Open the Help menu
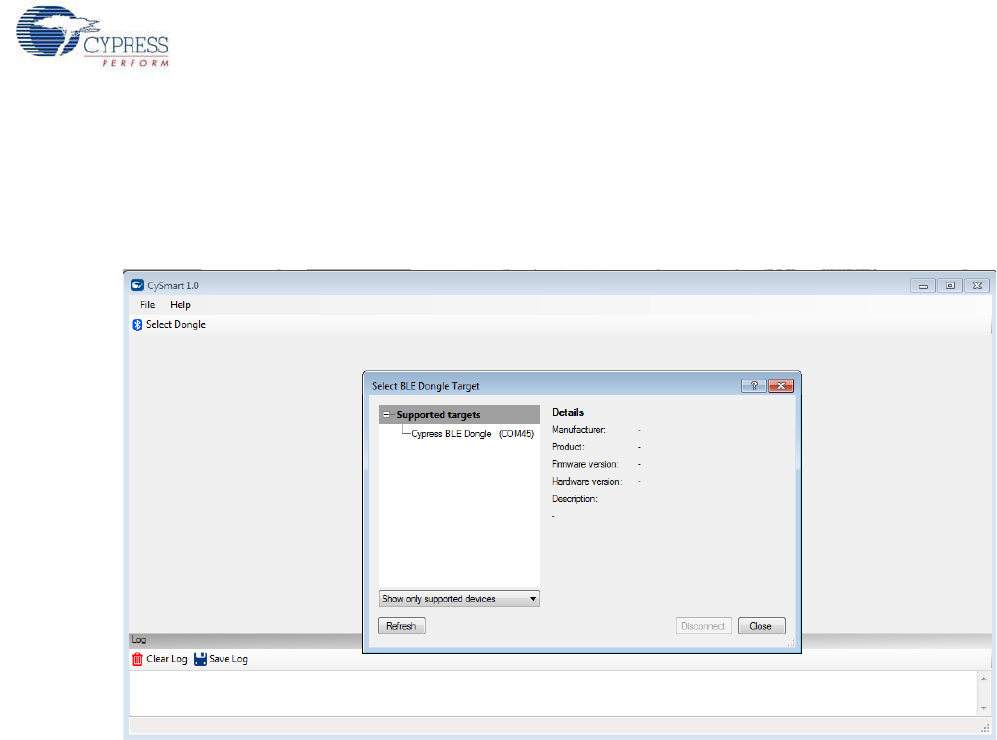997x740 pixels. [181, 305]
